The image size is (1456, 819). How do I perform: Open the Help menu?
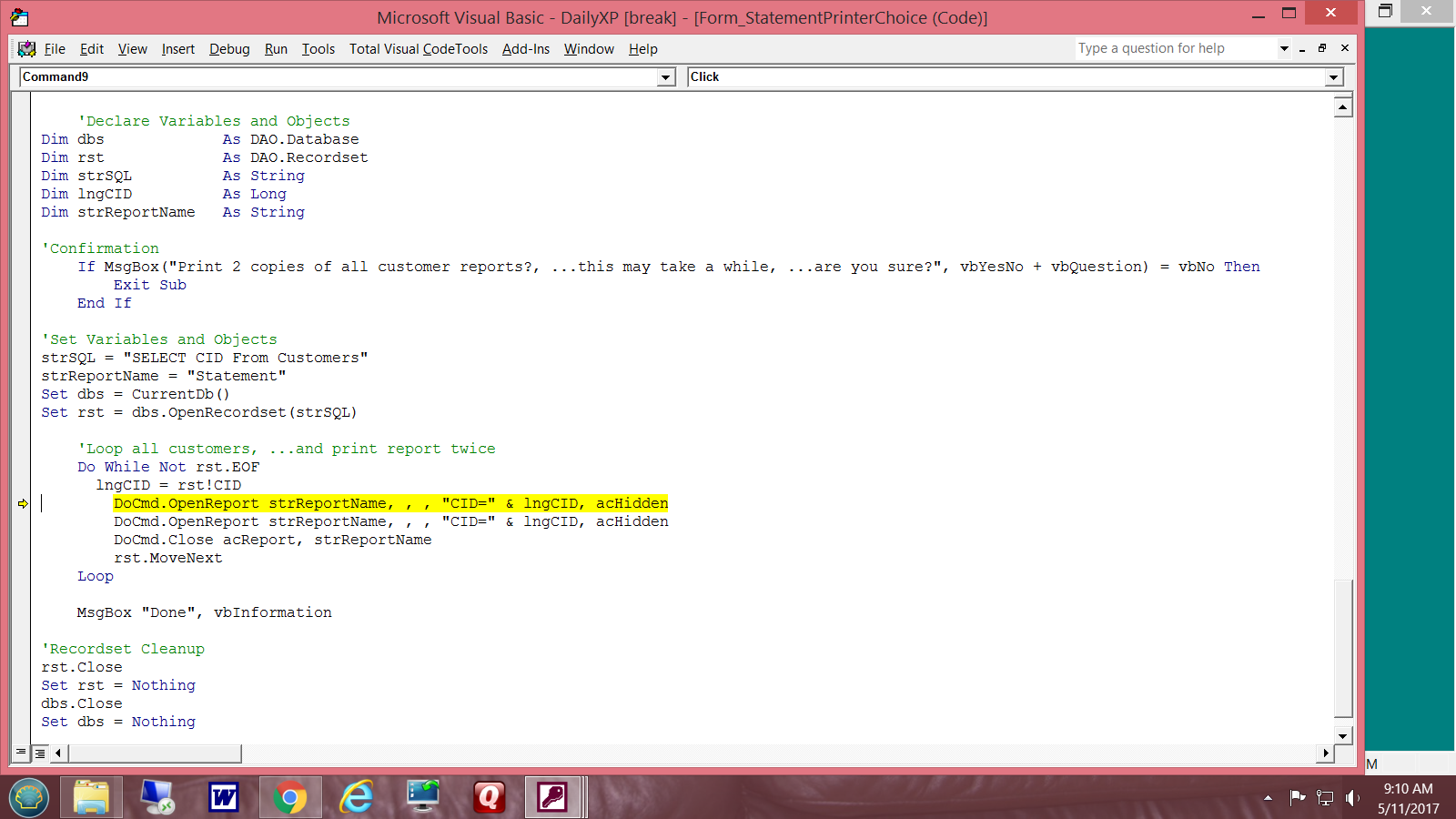[x=643, y=49]
